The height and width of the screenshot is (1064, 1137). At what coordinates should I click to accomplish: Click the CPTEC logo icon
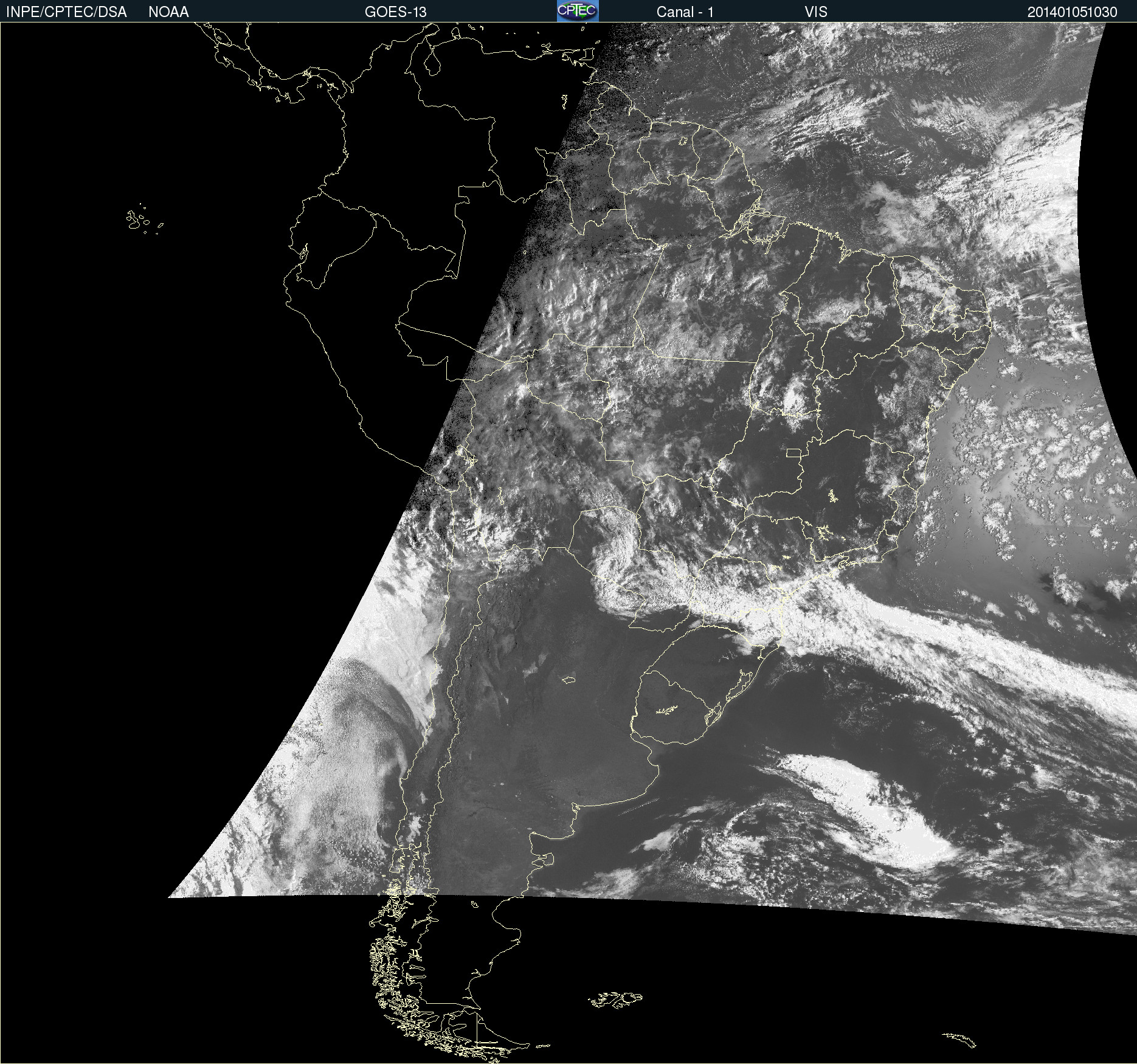point(578,11)
